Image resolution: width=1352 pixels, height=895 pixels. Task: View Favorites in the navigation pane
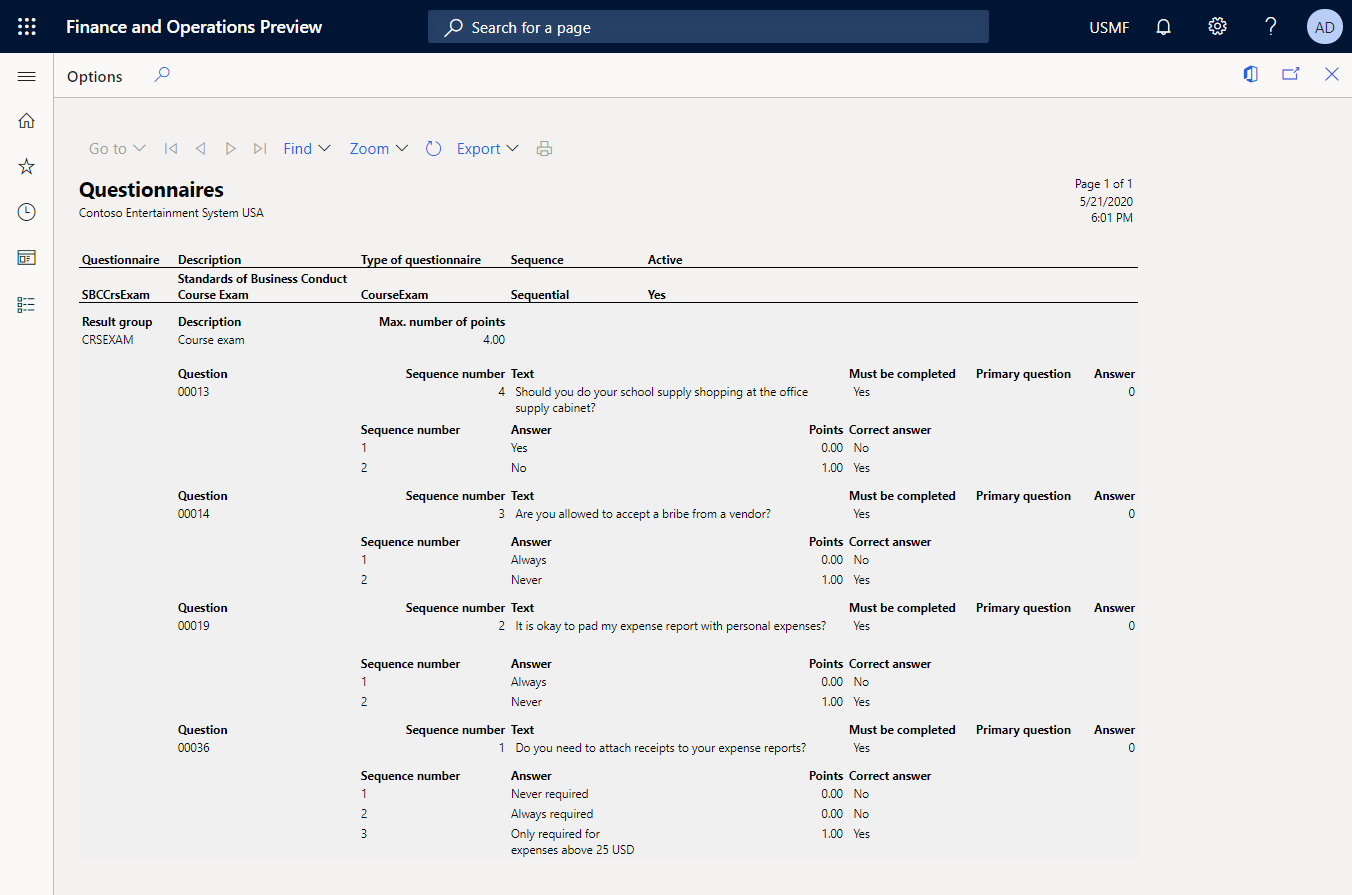[x=26, y=166]
